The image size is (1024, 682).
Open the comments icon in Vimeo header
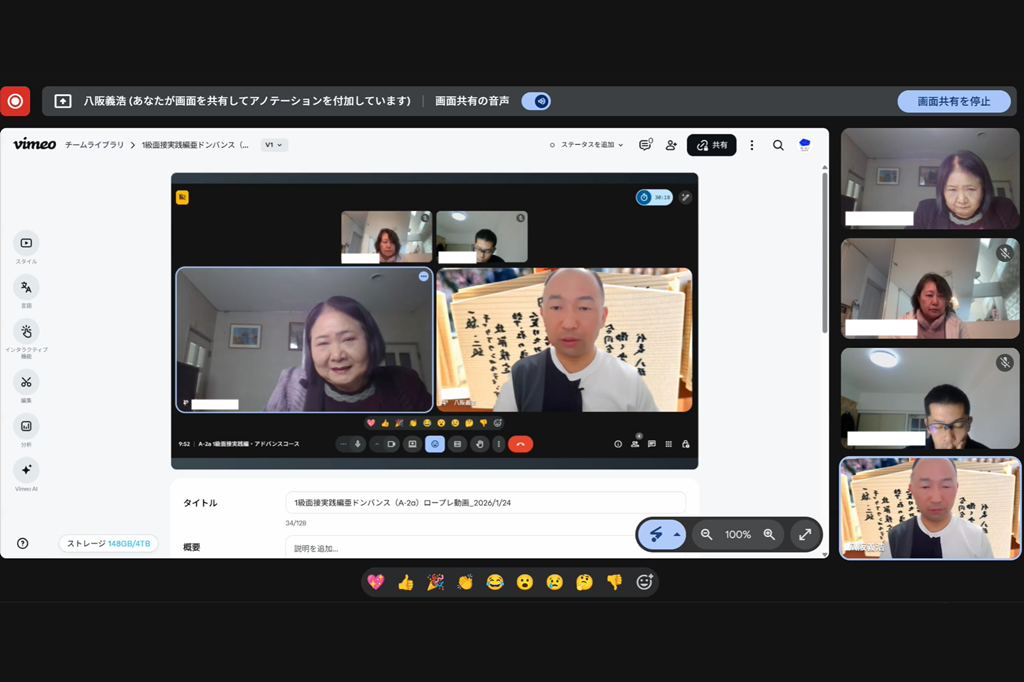tap(645, 145)
